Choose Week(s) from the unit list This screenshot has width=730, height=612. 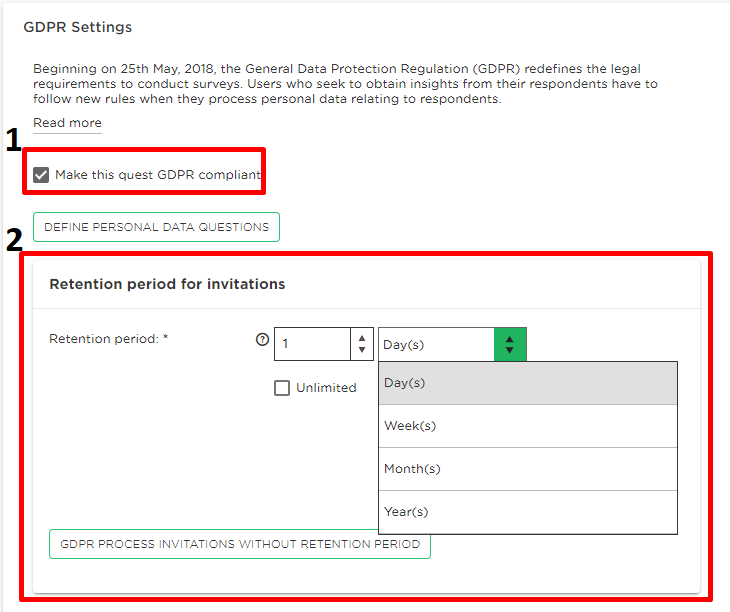pos(528,426)
